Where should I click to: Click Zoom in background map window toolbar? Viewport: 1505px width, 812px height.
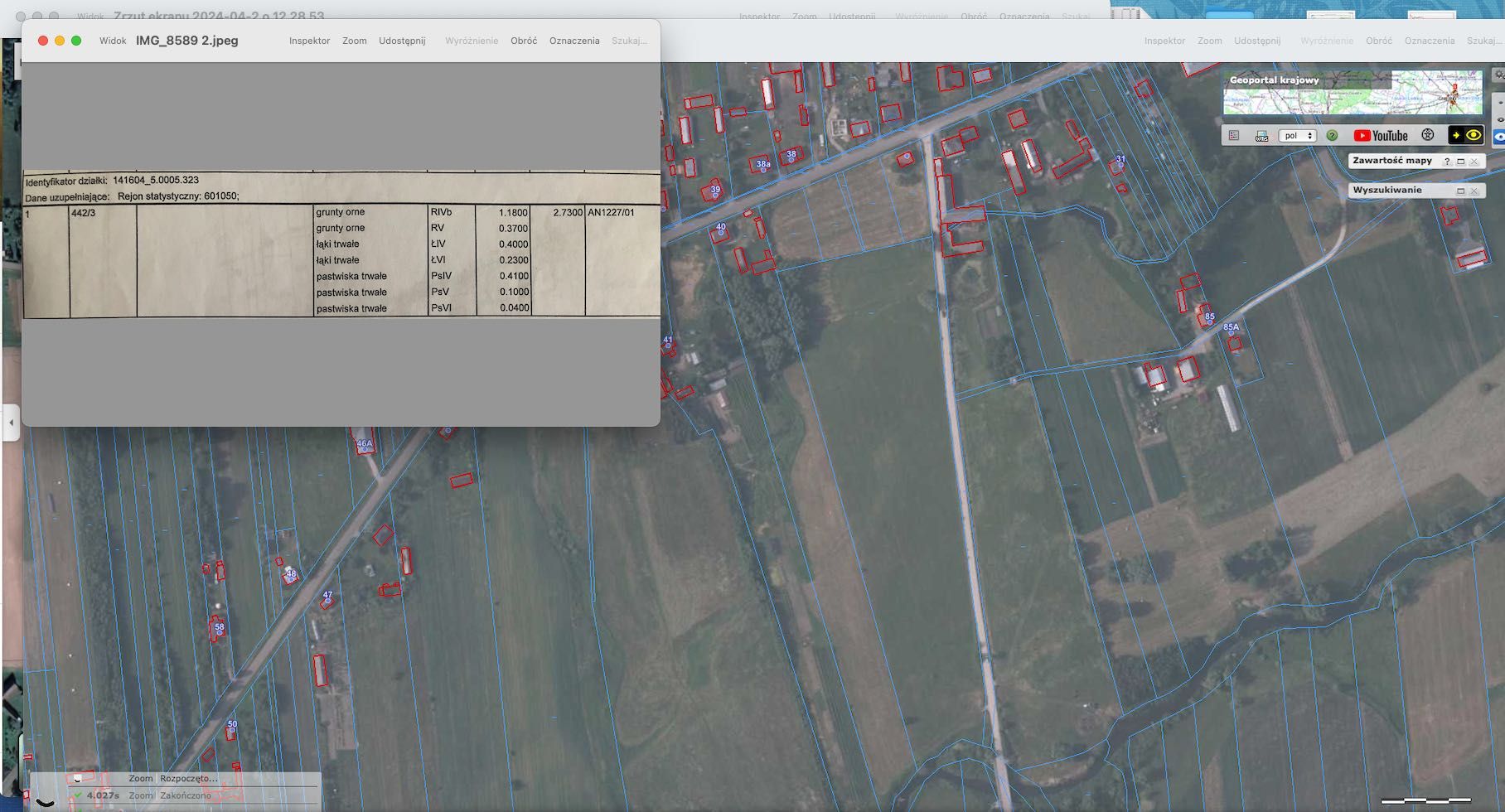(x=1209, y=41)
